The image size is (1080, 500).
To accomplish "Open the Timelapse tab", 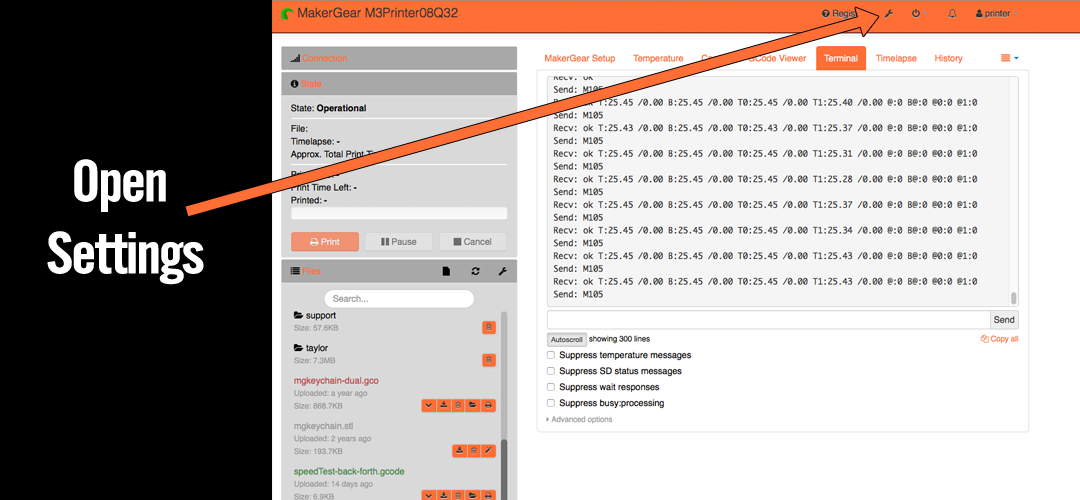I will coord(896,58).
